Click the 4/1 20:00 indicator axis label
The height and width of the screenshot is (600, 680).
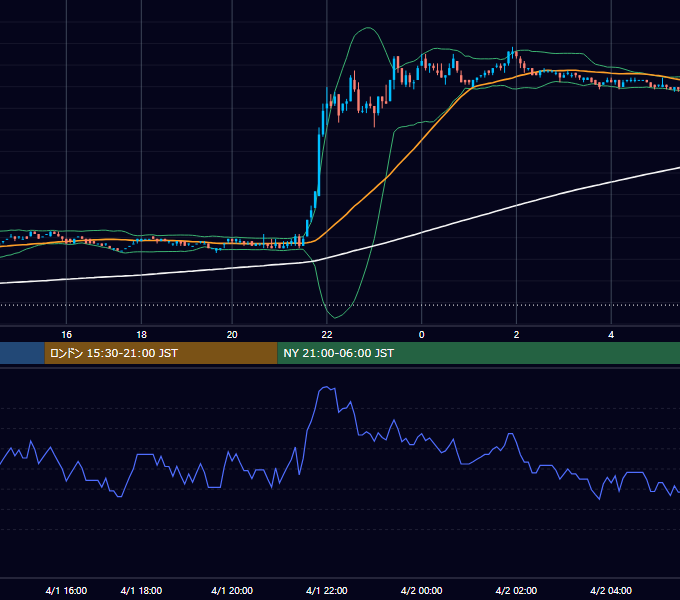[232, 590]
